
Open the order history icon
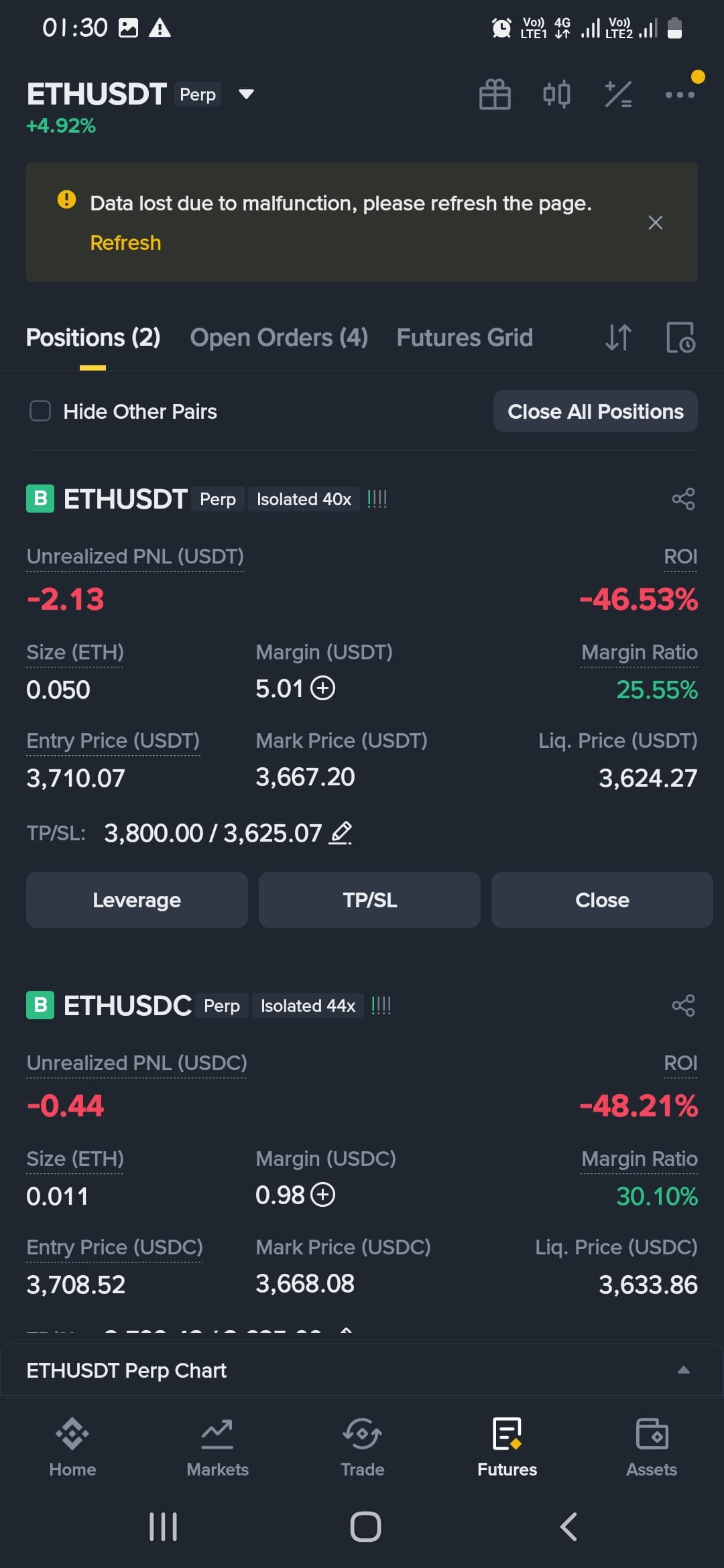click(680, 338)
